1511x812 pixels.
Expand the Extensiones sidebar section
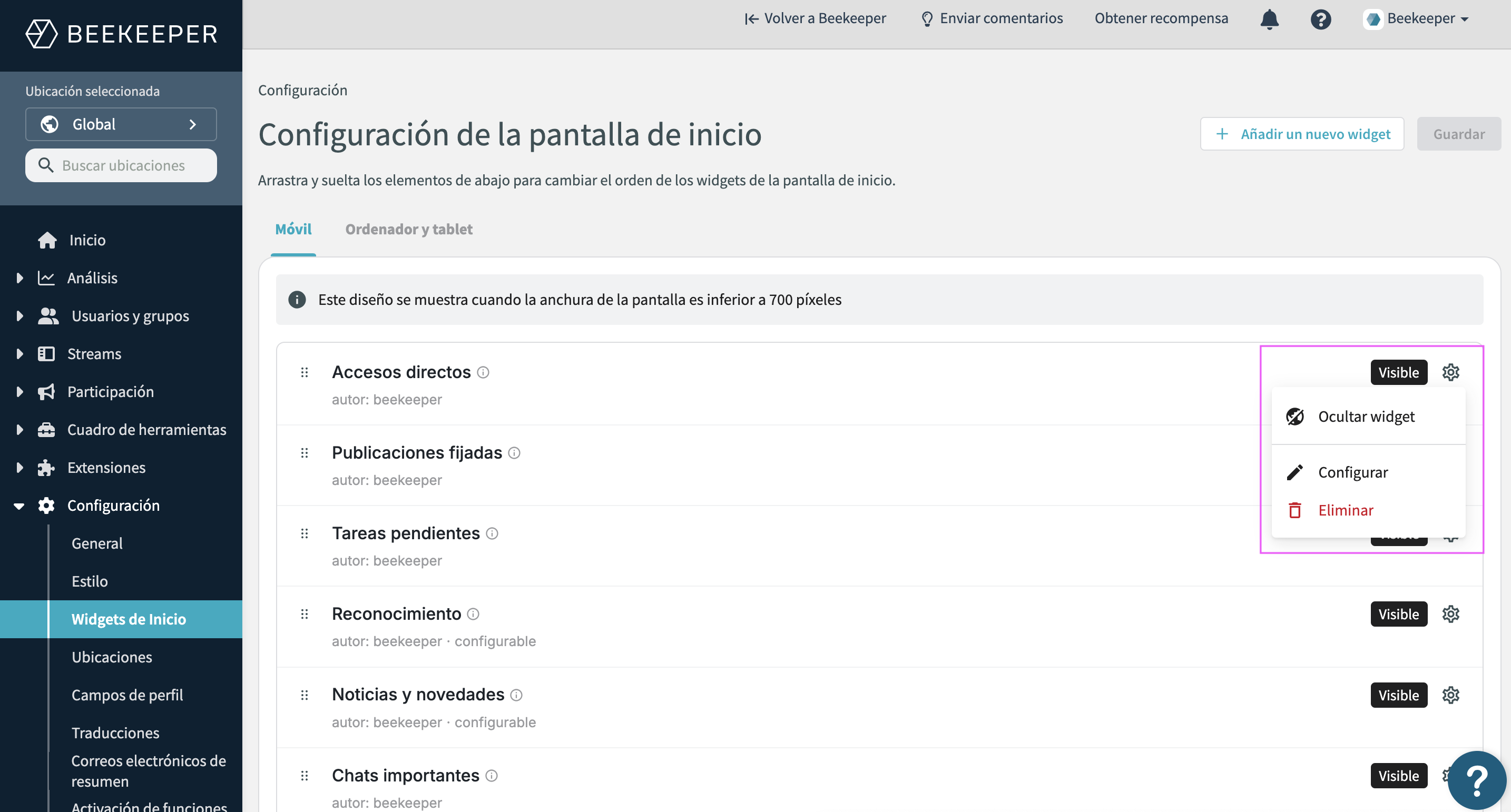tap(19, 467)
